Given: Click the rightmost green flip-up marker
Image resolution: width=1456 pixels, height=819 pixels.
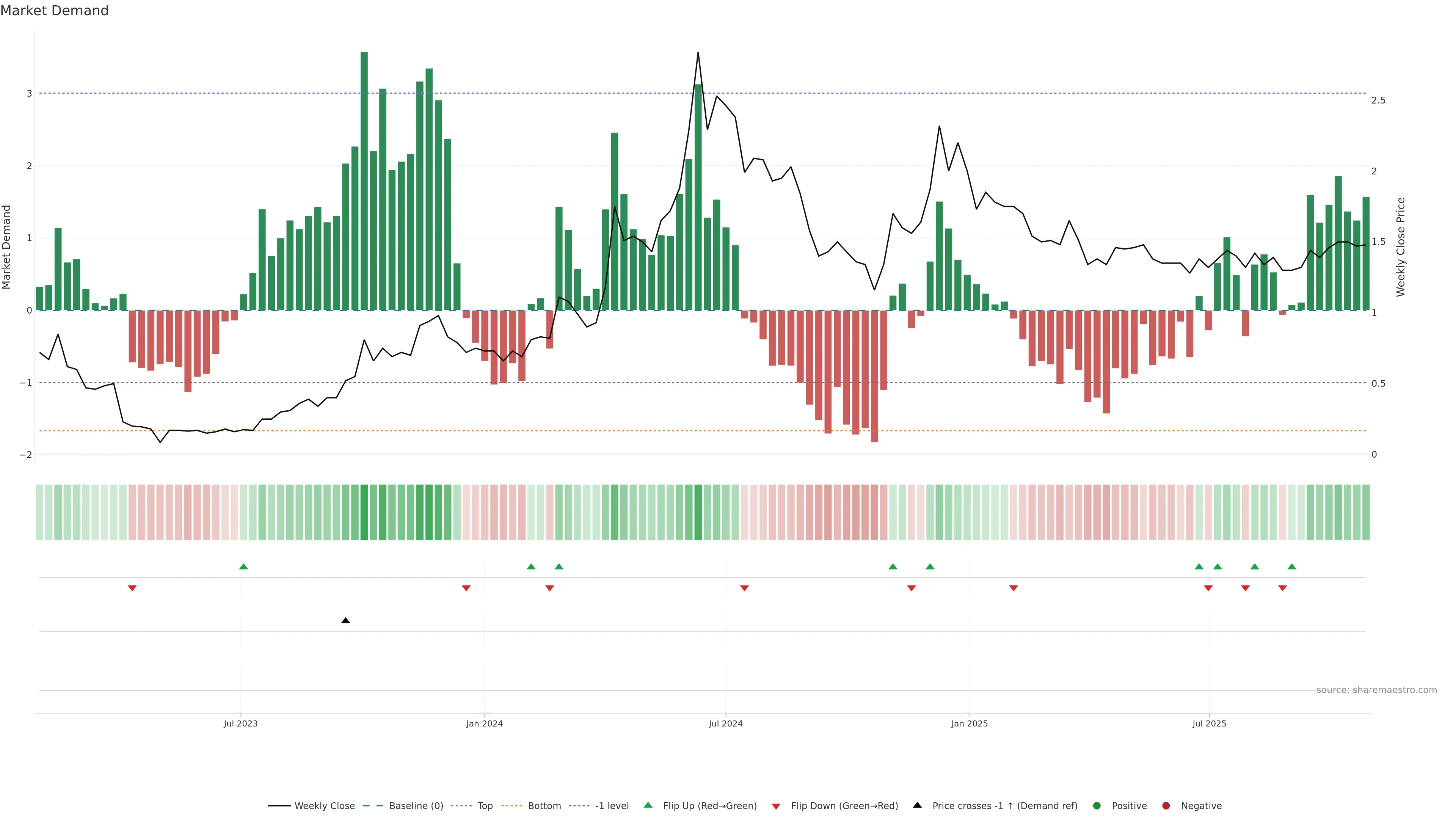Looking at the screenshot, I should tap(1291, 566).
